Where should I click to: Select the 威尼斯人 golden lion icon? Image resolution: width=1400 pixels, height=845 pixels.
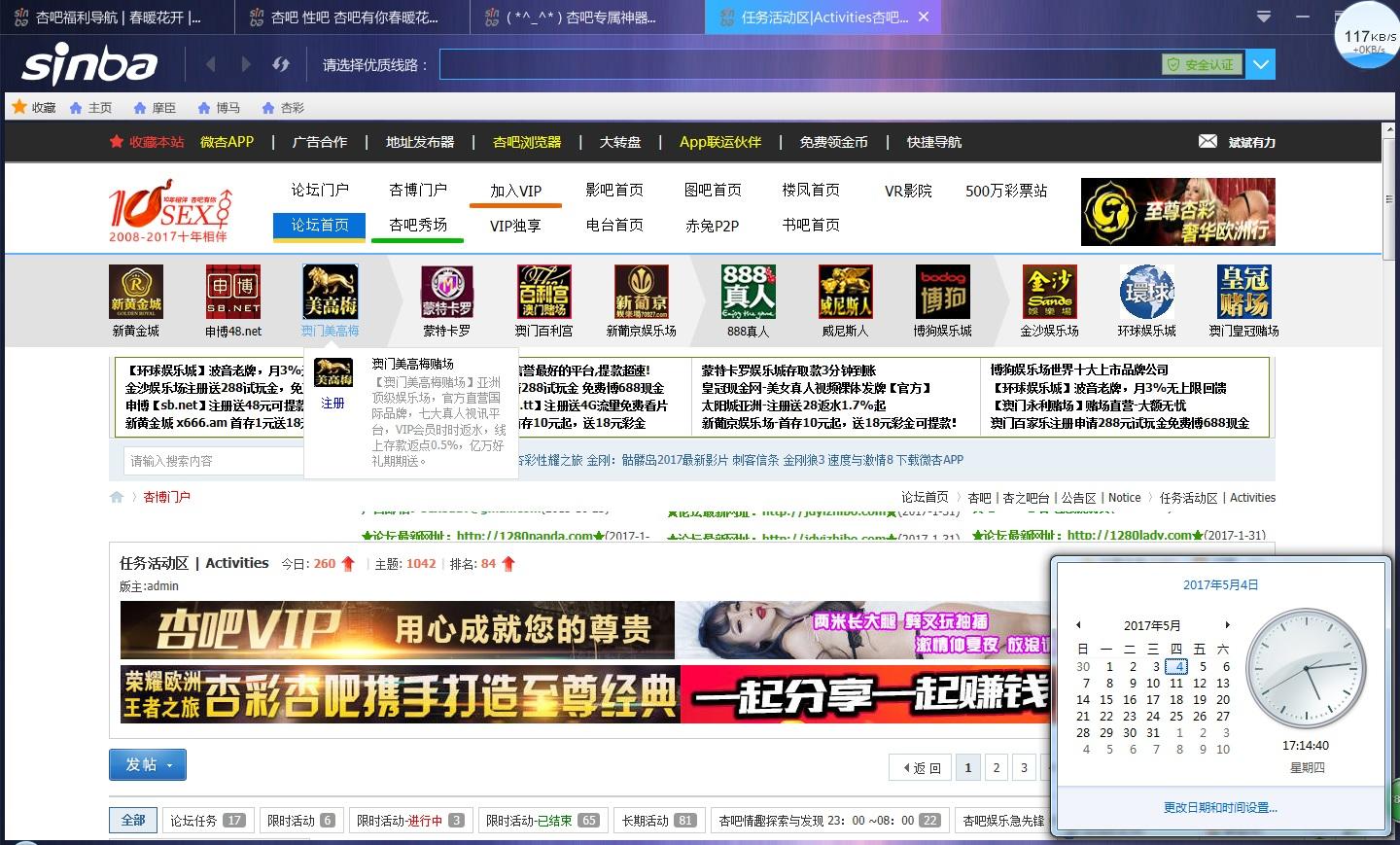click(845, 292)
